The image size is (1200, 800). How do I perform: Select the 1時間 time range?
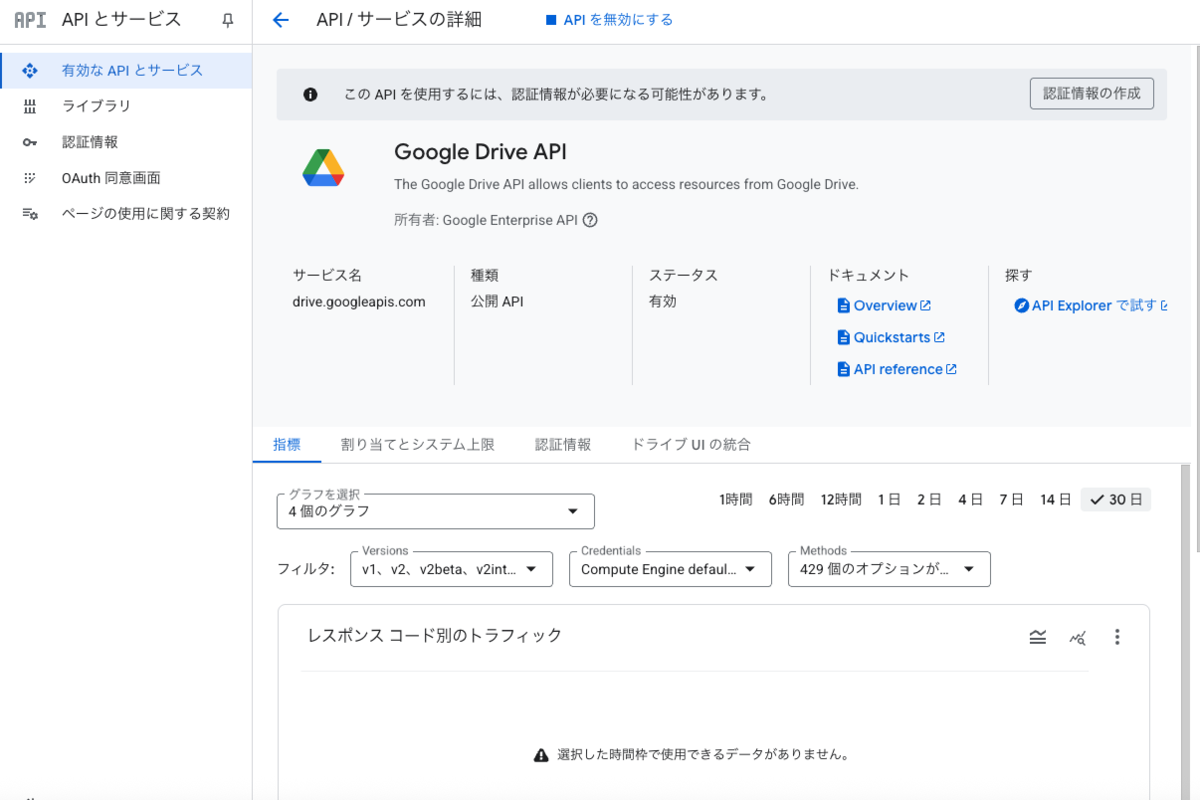tap(735, 500)
